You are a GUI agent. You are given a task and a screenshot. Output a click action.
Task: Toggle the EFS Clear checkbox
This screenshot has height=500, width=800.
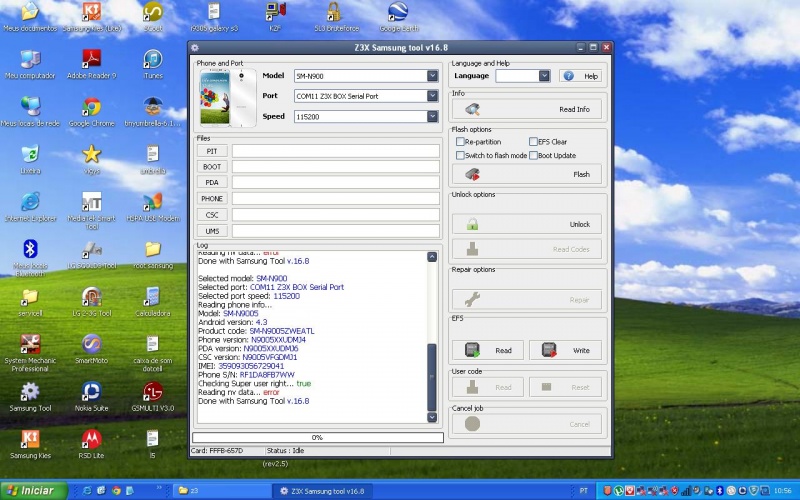pos(533,142)
